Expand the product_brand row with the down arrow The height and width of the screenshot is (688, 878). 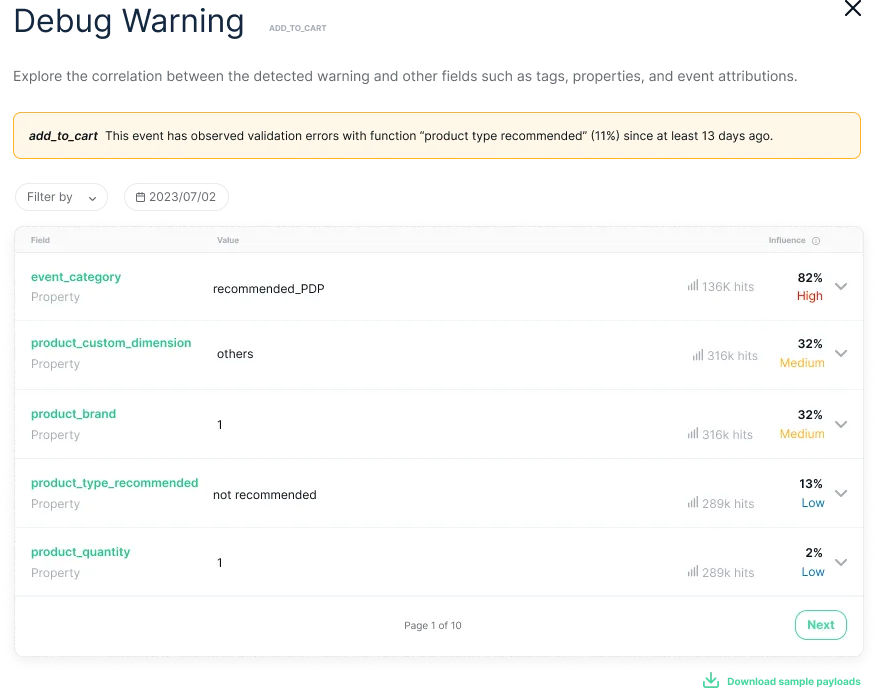841,424
